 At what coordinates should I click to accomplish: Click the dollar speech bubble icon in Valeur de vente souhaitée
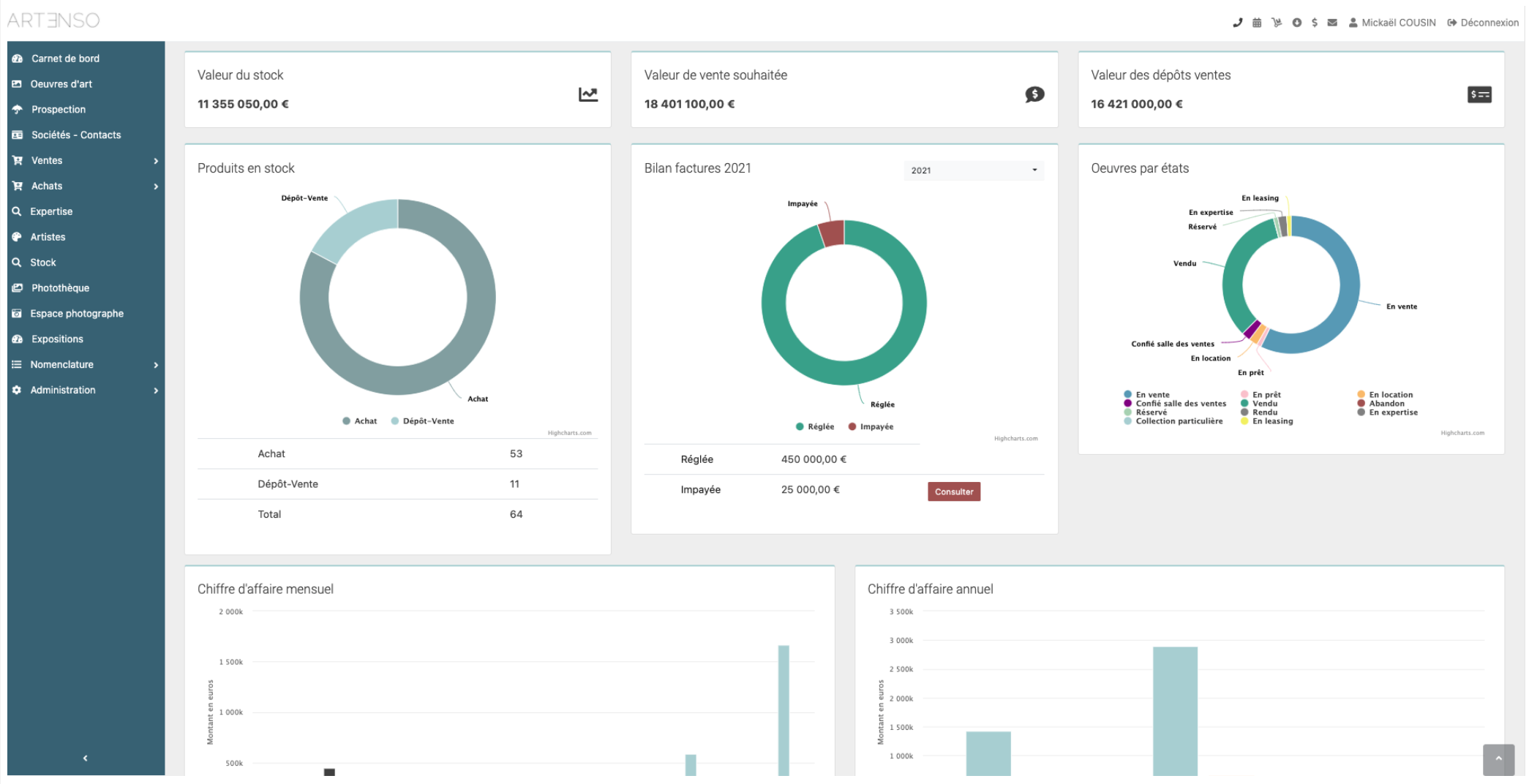tap(1034, 94)
